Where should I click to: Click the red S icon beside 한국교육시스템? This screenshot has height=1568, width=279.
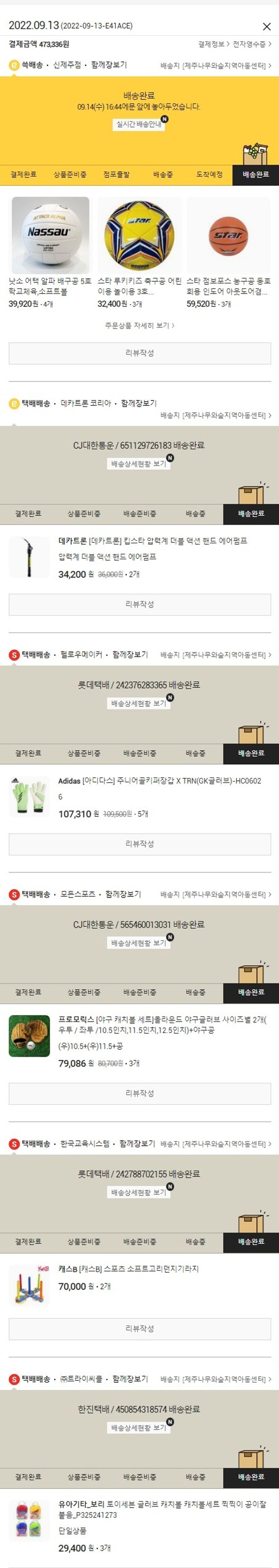(x=14, y=1144)
